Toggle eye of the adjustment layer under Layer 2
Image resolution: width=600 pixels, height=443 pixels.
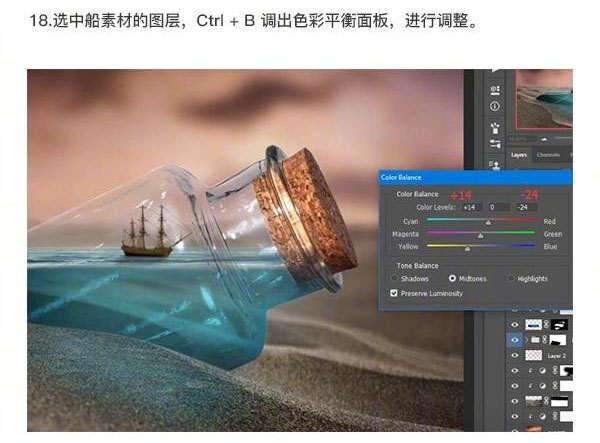(x=515, y=371)
